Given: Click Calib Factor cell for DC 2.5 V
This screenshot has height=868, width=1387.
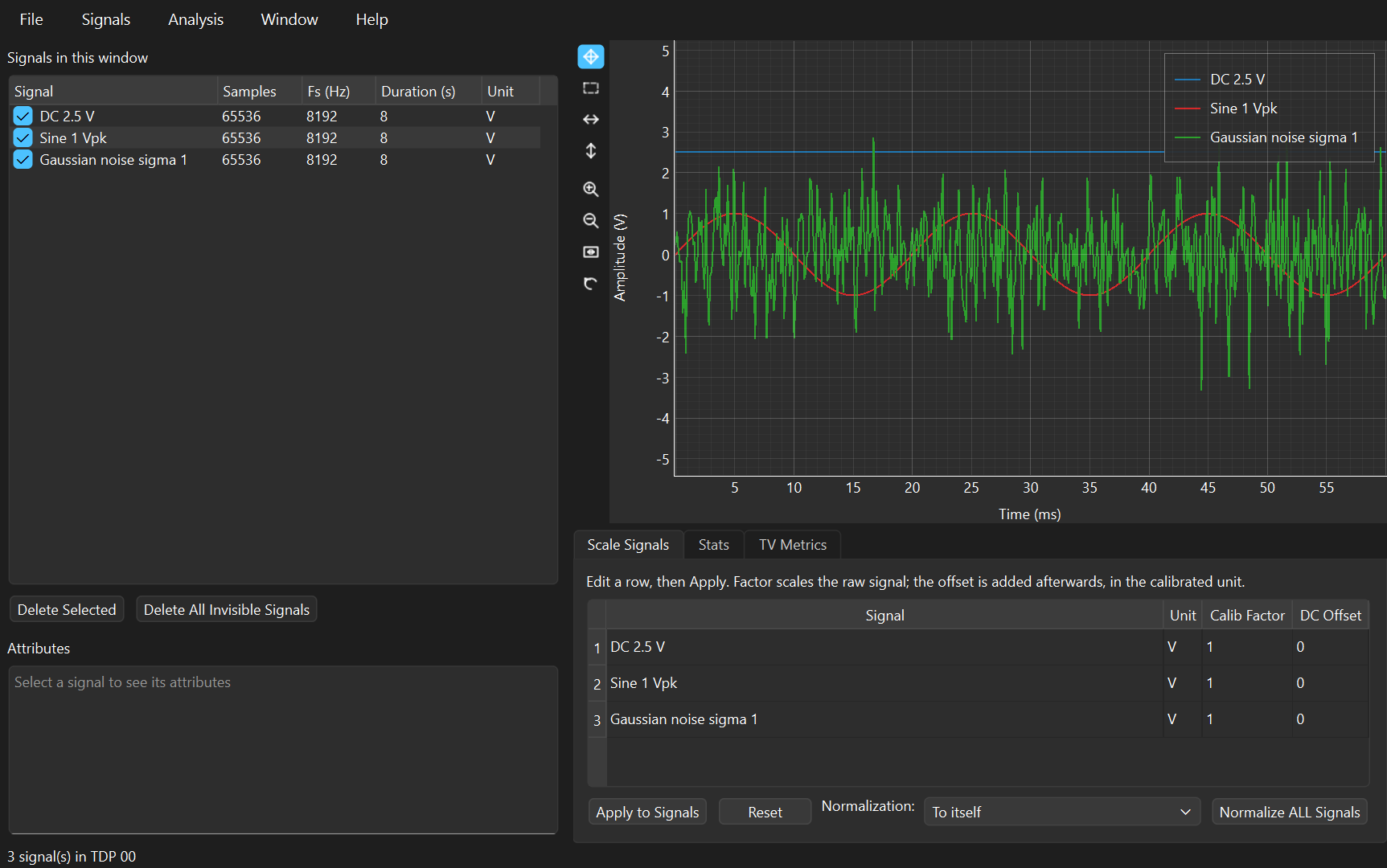Looking at the screenshot, I should (x=1247, y=647).
